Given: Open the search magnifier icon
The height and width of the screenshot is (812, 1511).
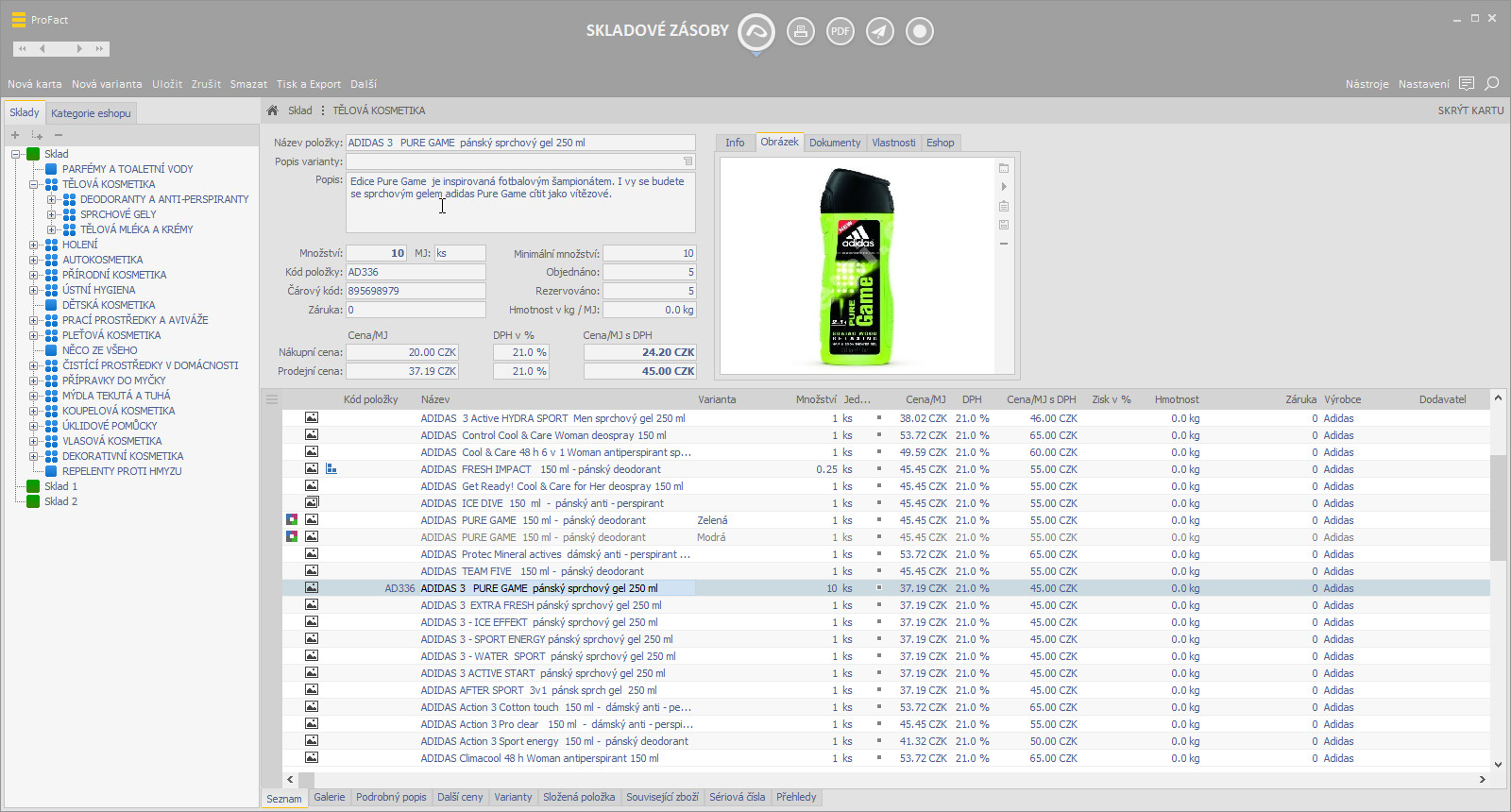Looking at the screenshot, I should point(1492,83).
